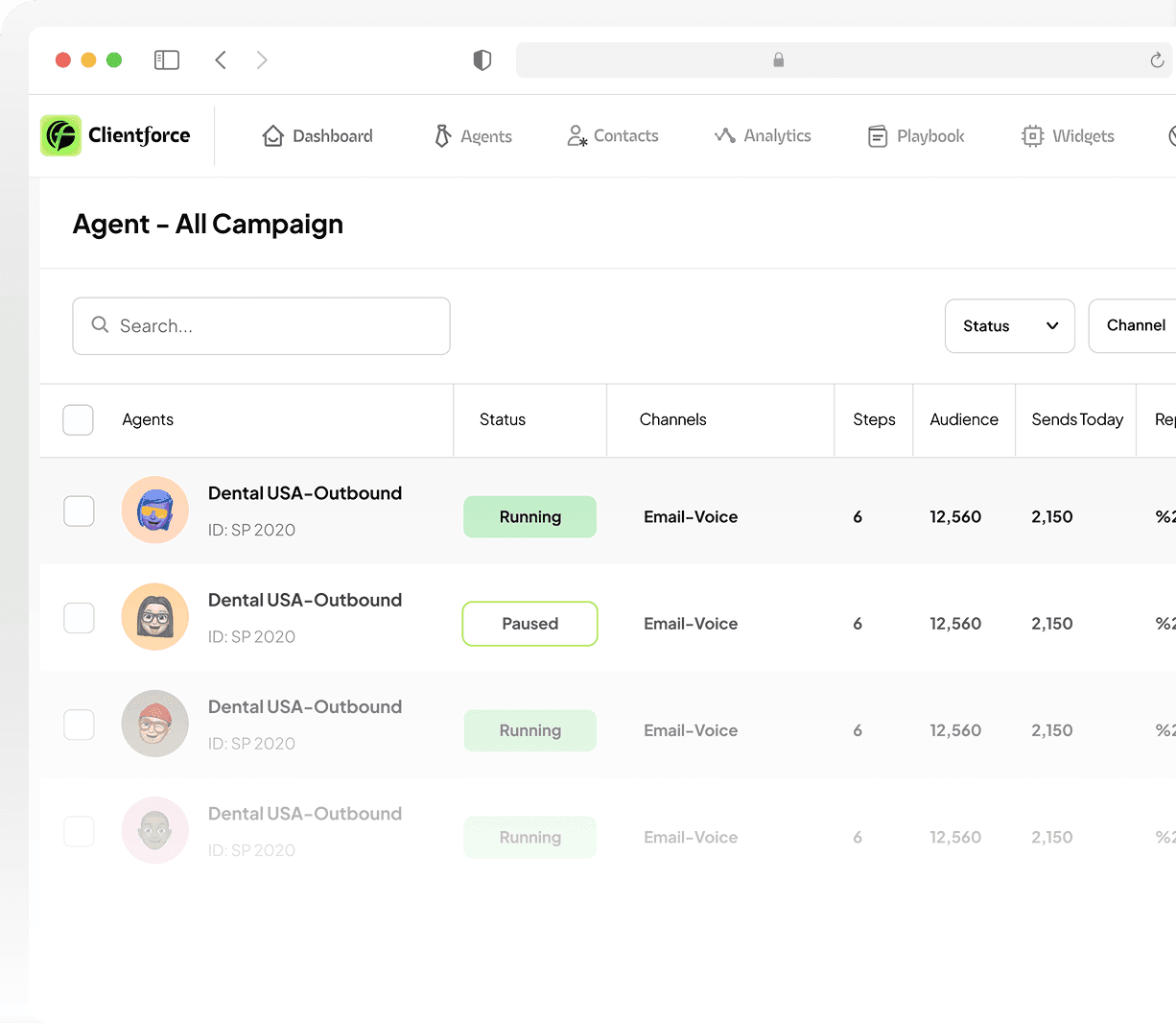Click inside the Search field

click(261, 325)
